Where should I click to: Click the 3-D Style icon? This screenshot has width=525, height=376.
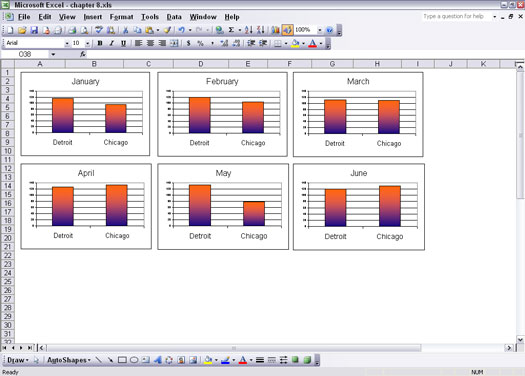[x=307, y=360]
